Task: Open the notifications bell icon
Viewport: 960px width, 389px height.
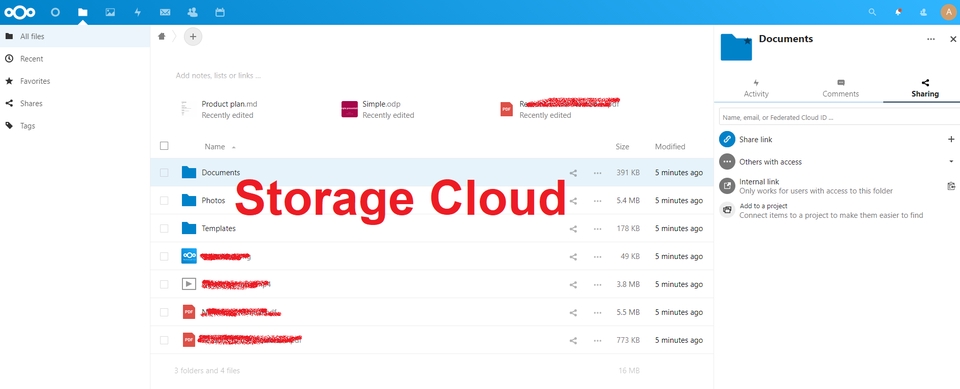Action: coord(898,12)
